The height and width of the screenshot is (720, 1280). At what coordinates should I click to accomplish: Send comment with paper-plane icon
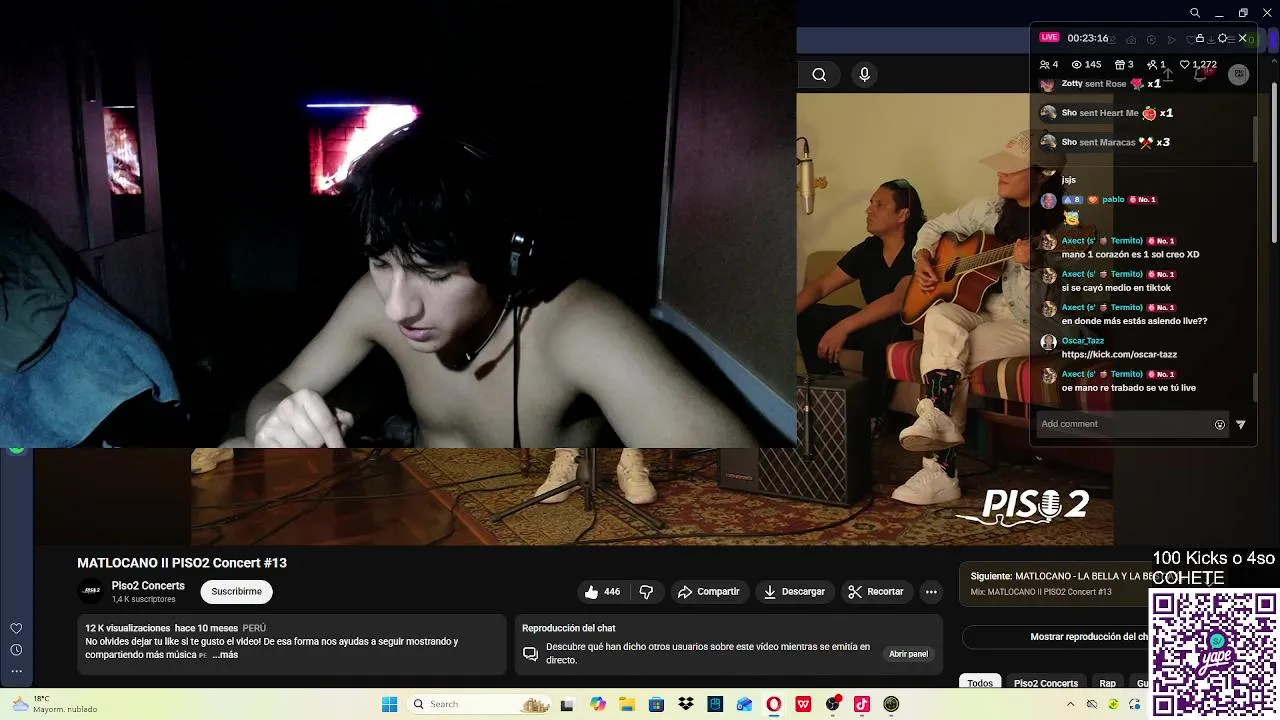click(x=1241, y=425)
